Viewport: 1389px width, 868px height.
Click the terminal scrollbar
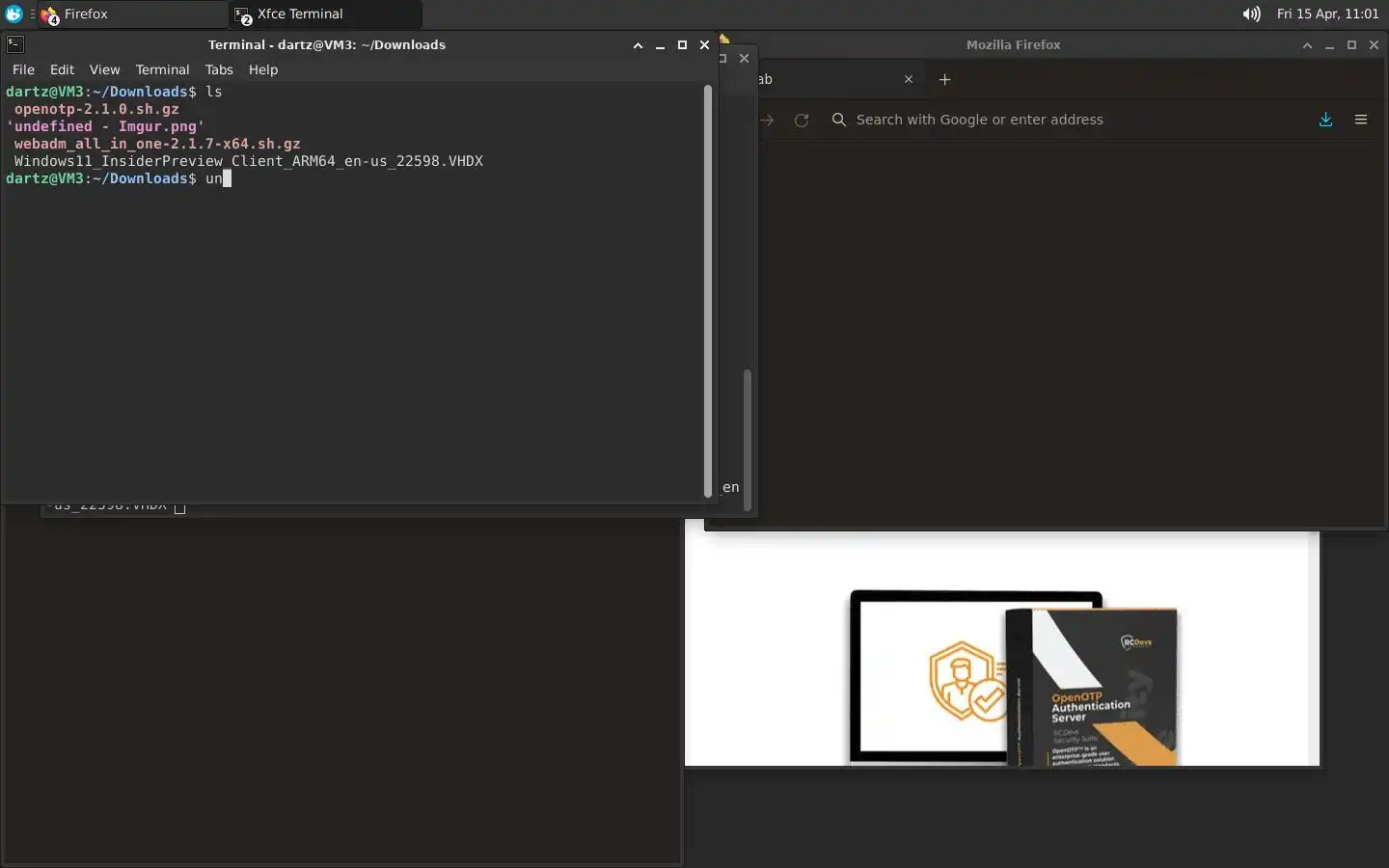click(x=708, y=289)
